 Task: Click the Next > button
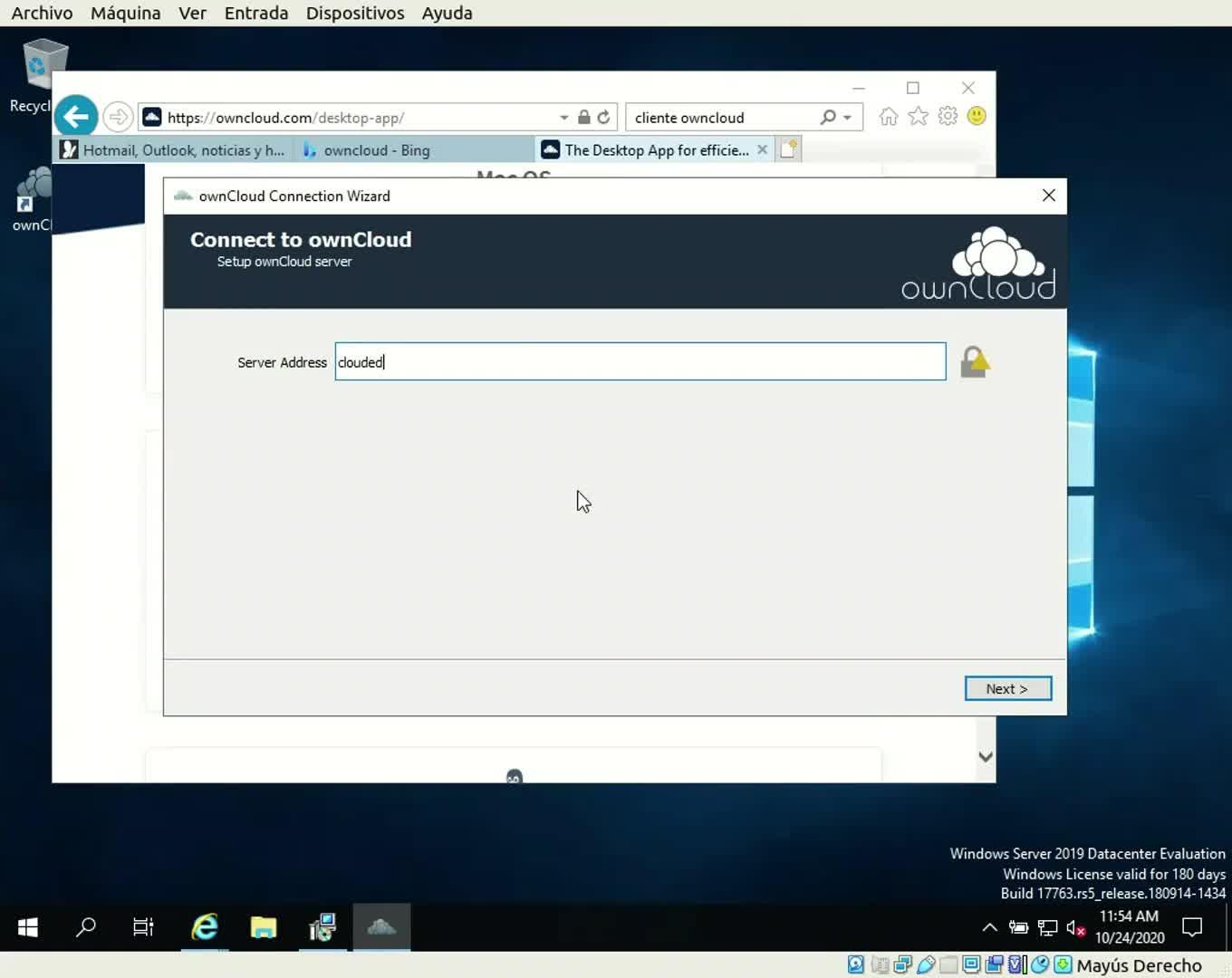[1007, 689]
